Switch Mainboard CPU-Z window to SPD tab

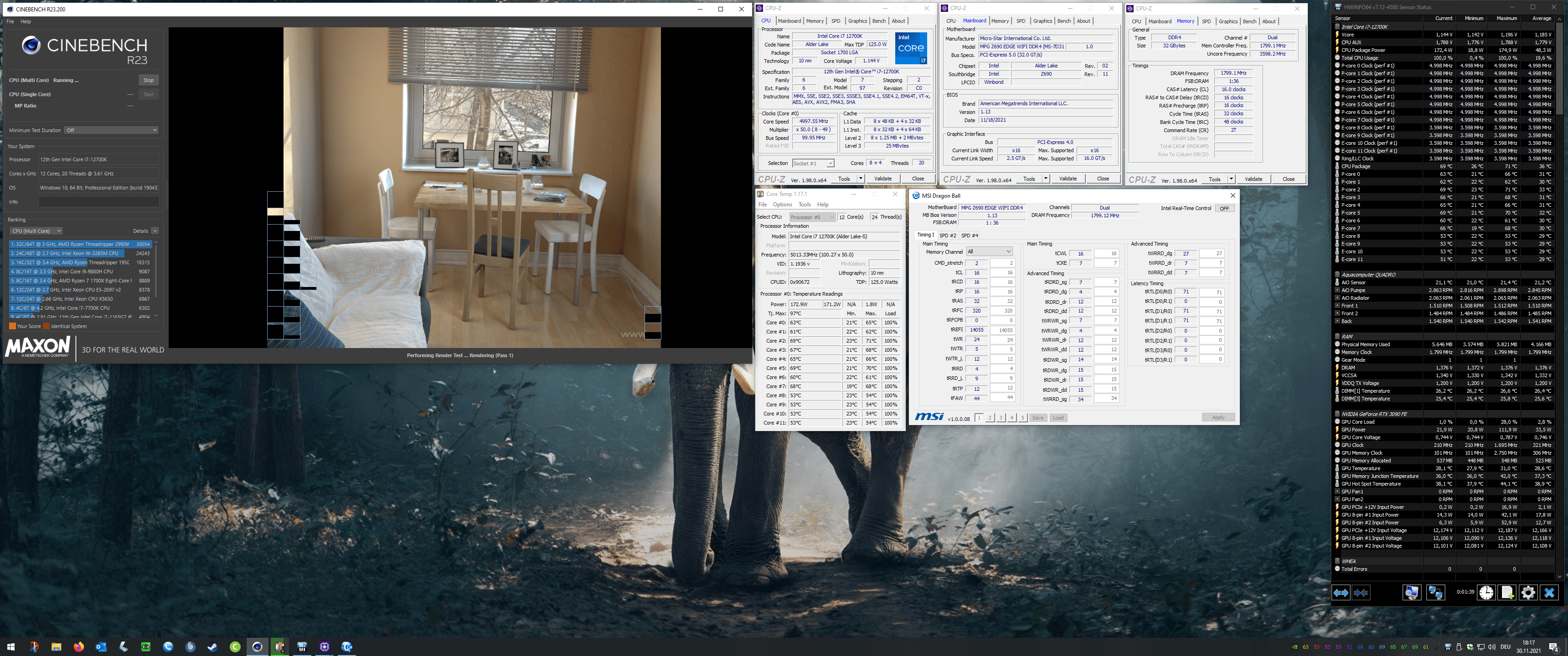click(x=1021, y=20)
